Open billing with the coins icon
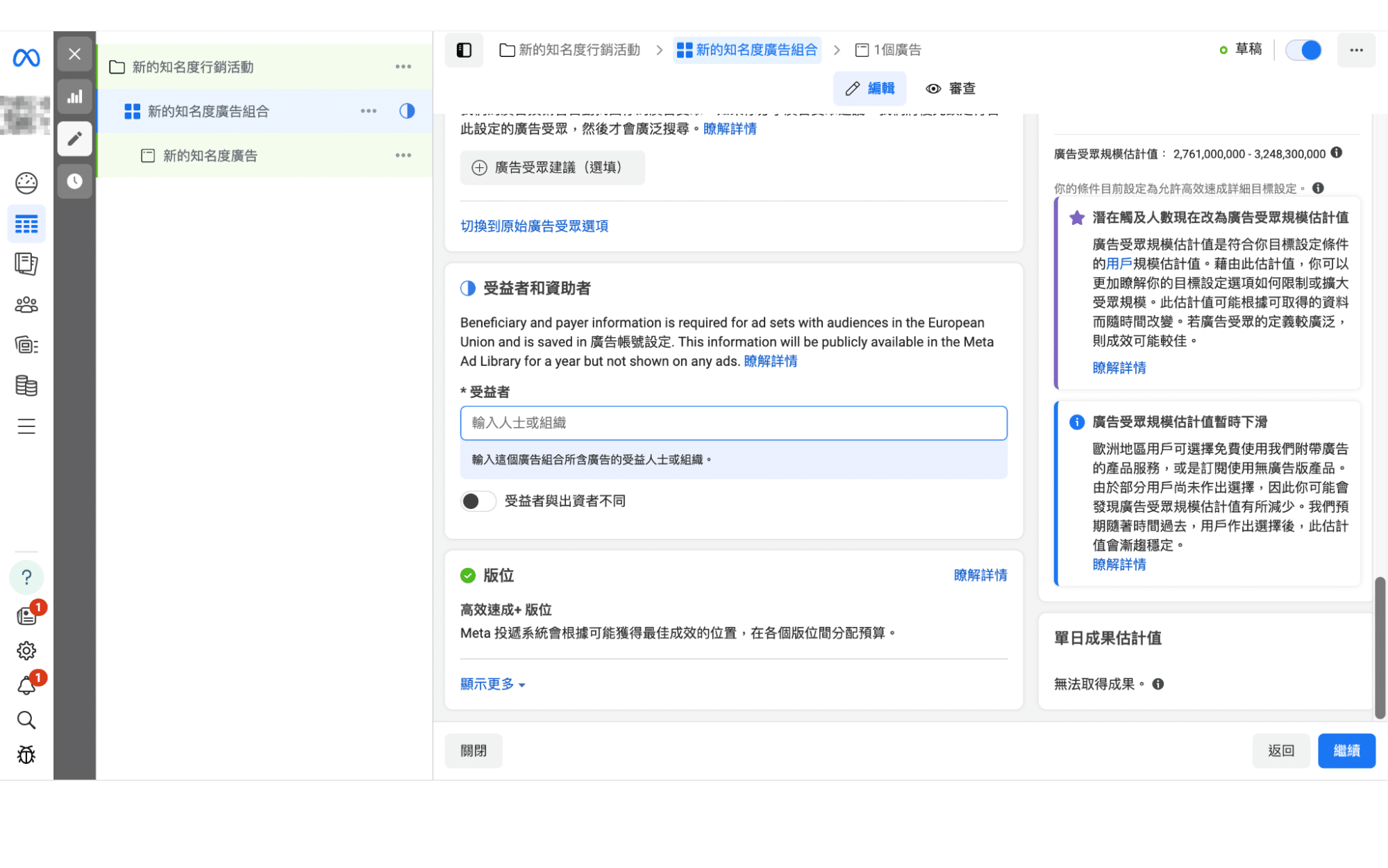 tap(26, 385)
